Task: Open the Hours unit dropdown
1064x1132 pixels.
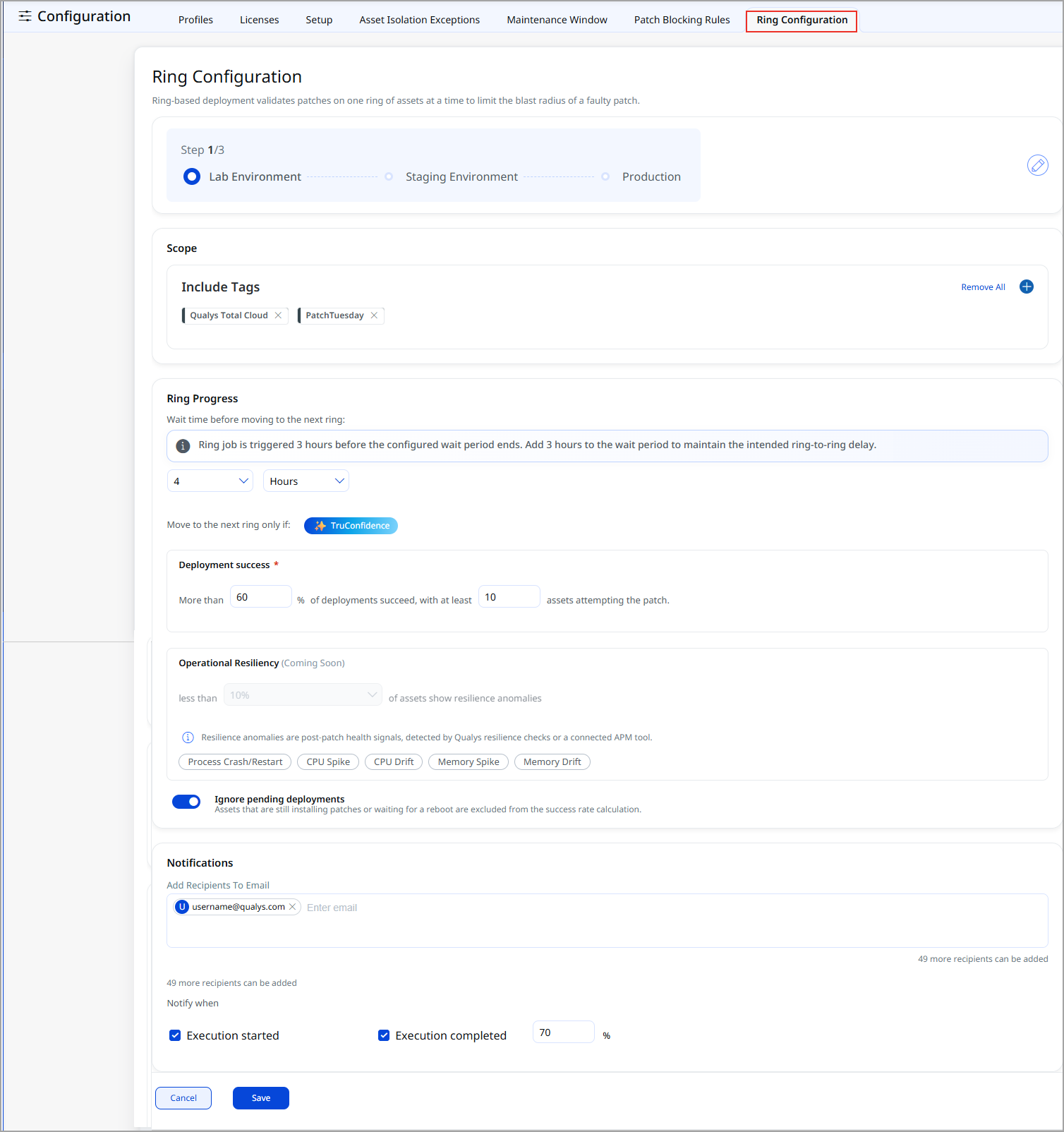Action: coord(306,481)
